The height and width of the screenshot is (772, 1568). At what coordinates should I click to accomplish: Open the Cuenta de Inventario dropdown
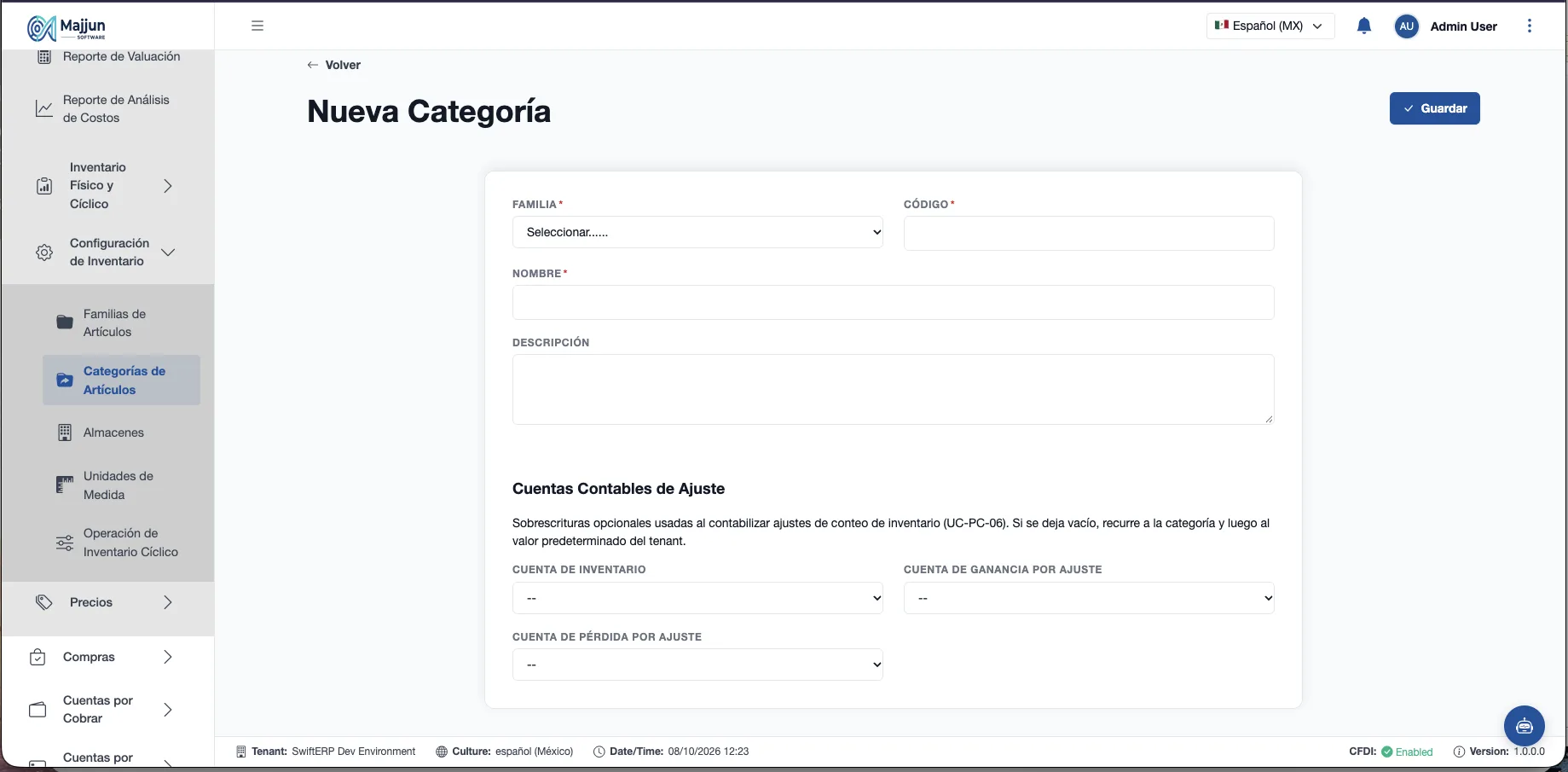[697, 598]
